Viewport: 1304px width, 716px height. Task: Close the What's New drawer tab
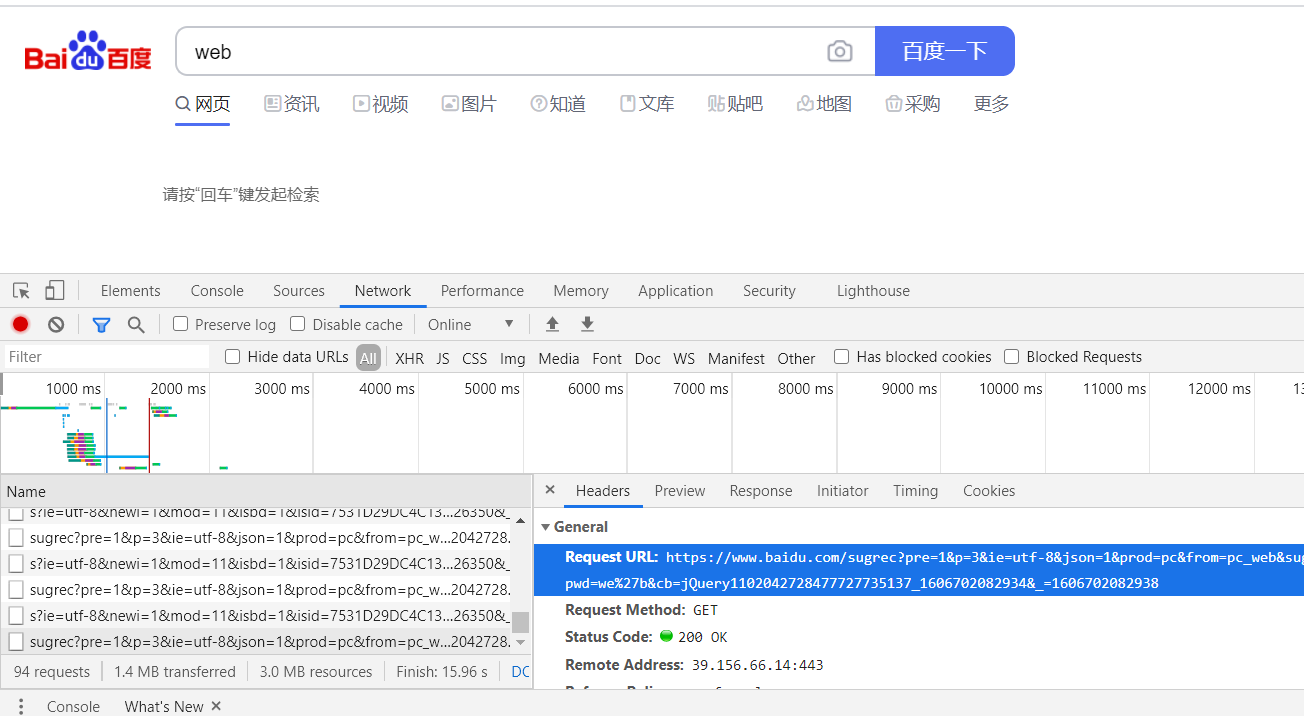click(x=215, y=706)
